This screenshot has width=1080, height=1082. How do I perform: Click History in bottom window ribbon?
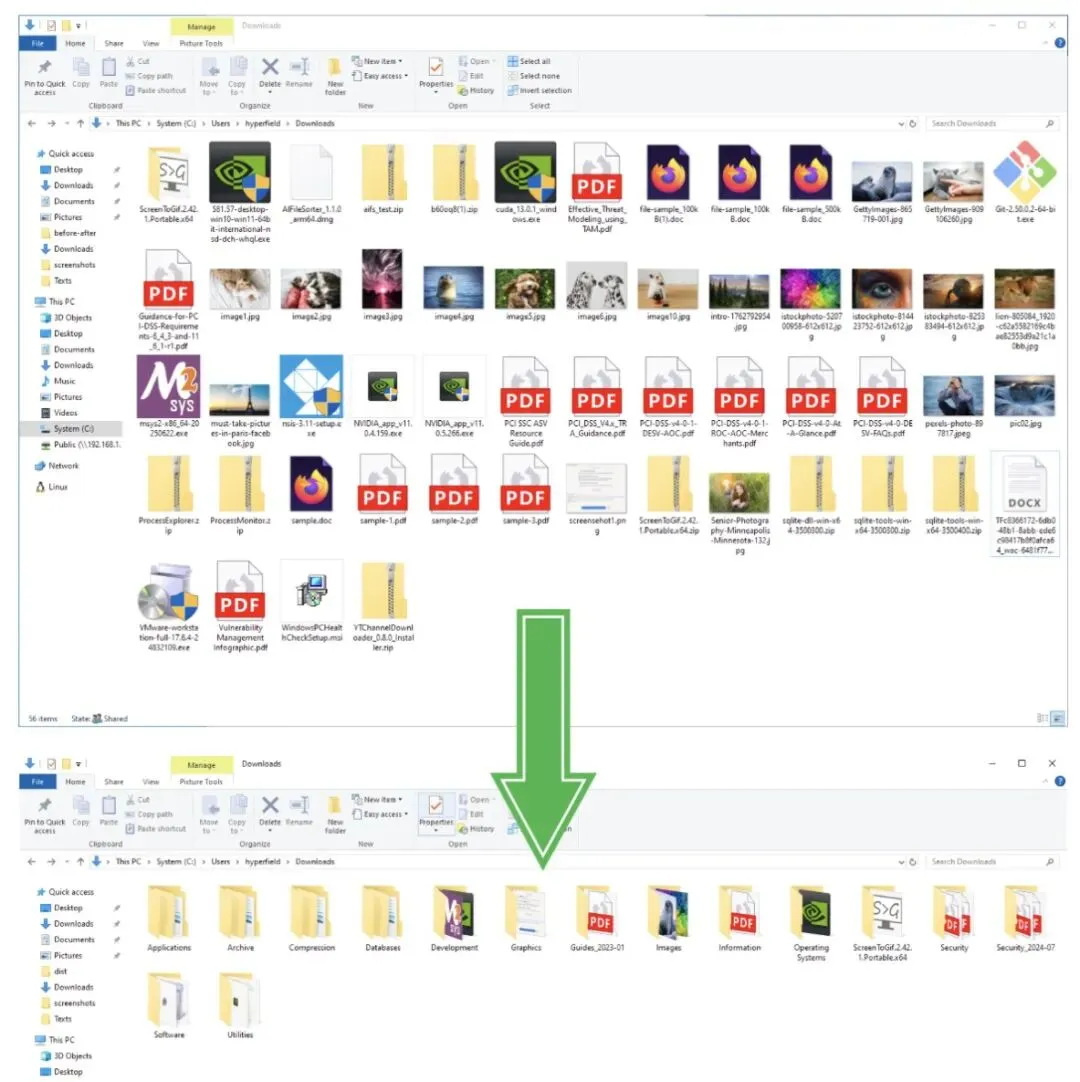coord(476,829)
